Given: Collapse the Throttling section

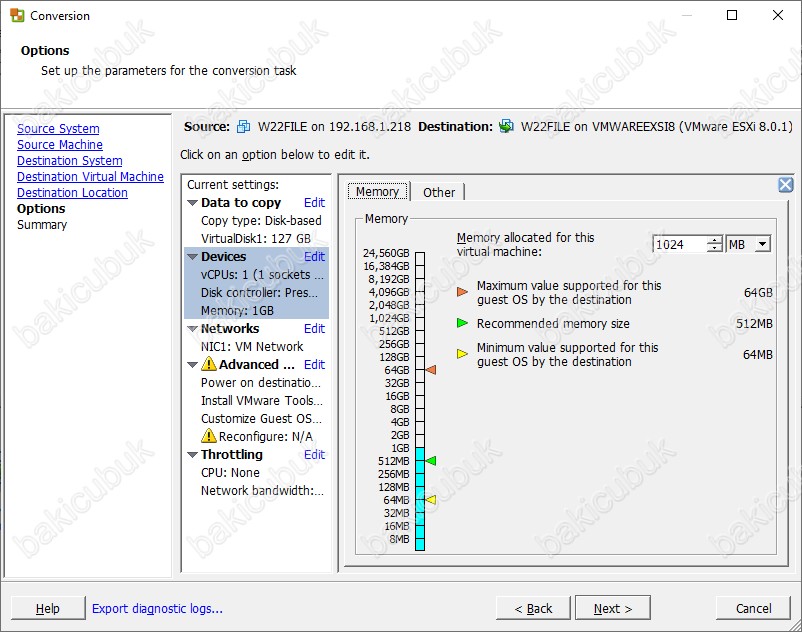Looking at the screenshot, I should pyautogui.click(x=192, y=455).
